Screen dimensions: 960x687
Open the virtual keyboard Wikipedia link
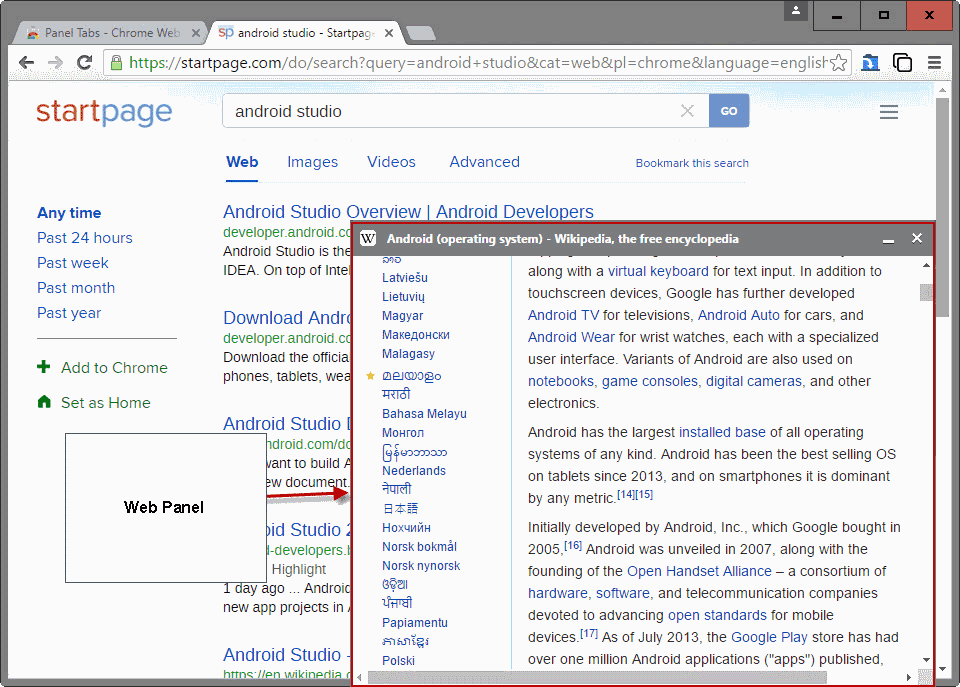click(658, 271)
